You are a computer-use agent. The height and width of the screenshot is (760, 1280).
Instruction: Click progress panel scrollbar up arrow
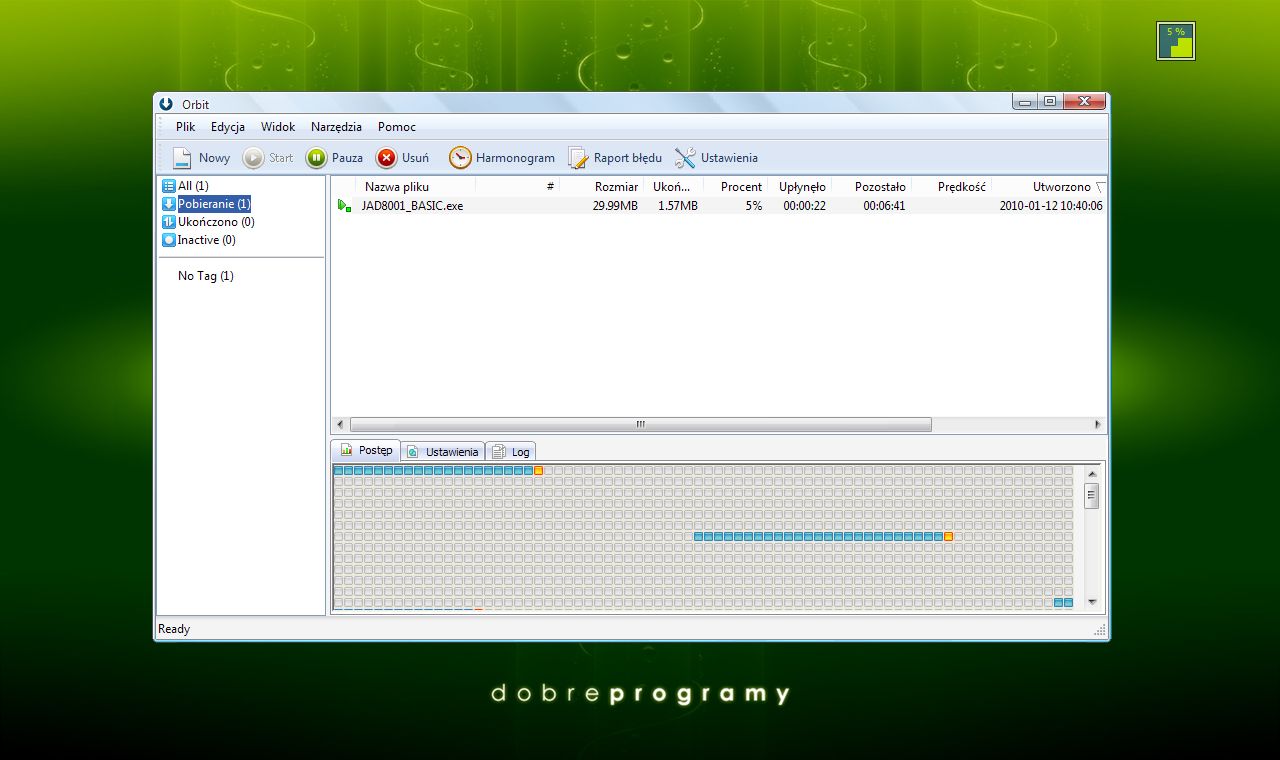(x=1092, y=473)
